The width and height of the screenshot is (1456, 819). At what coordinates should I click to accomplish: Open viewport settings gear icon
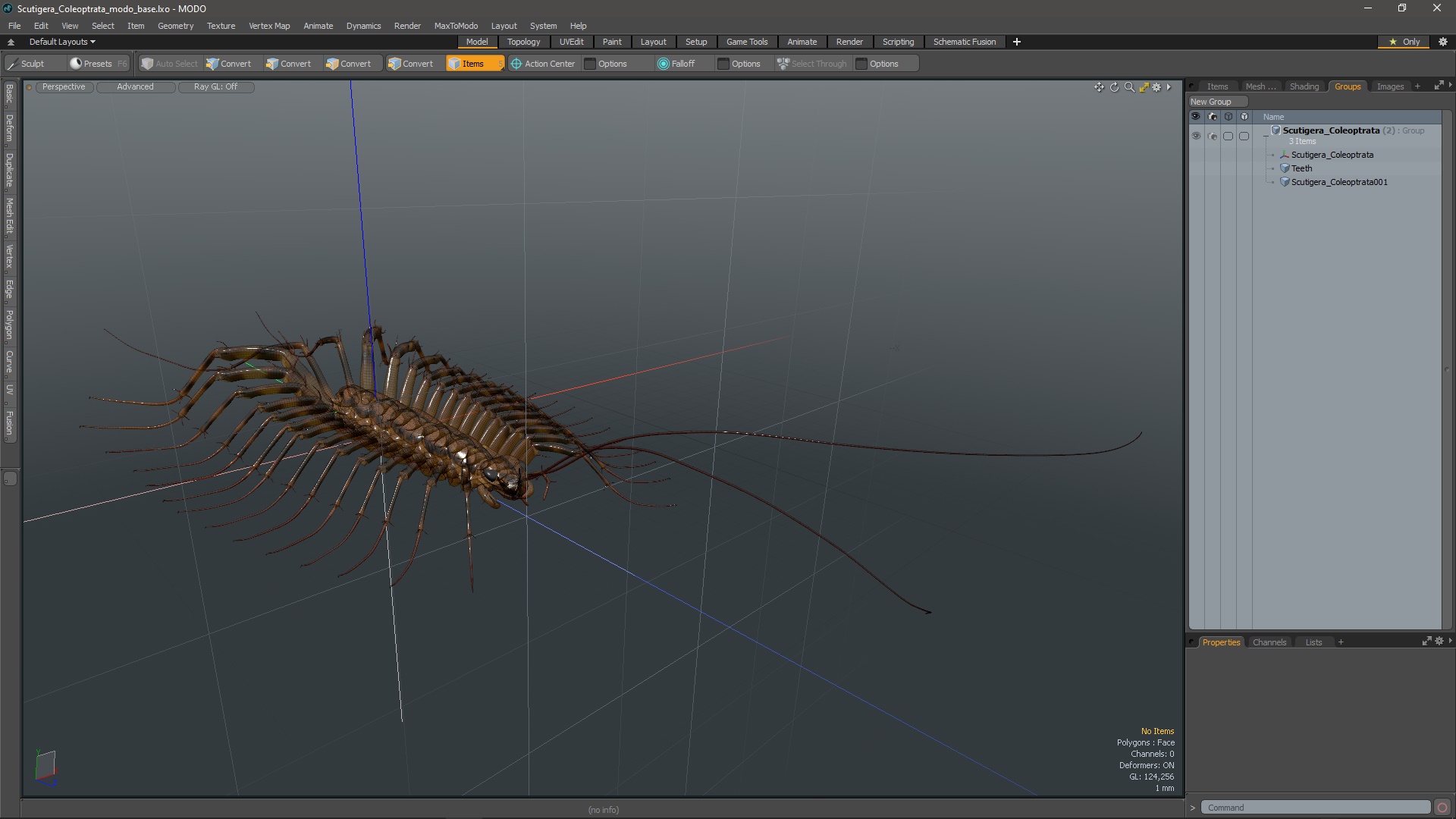click(x=1156, y=87)
